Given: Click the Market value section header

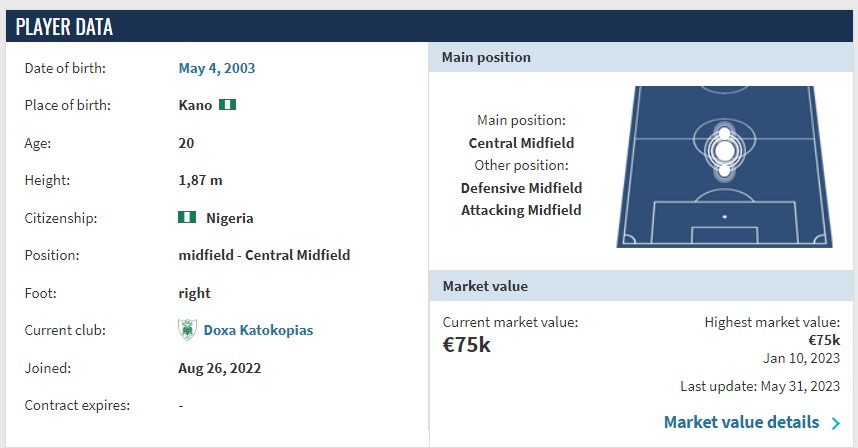Looking at the screenshot, I should point(485,286).
